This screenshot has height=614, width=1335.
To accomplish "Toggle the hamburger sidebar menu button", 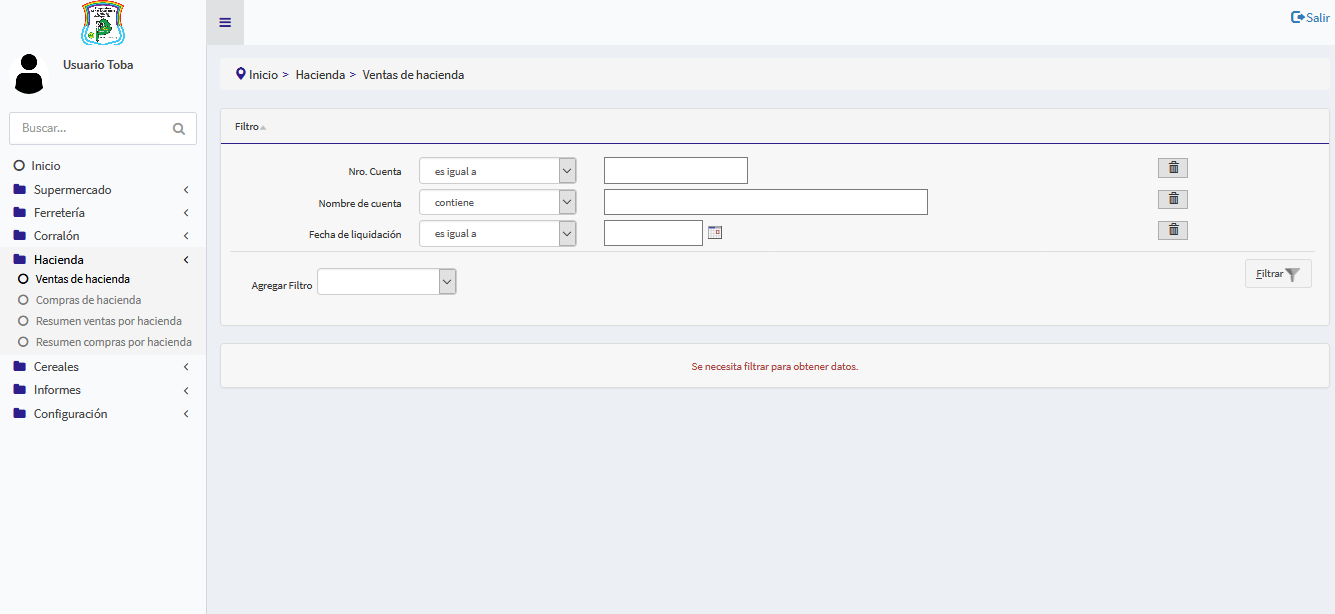I will 225,23.
